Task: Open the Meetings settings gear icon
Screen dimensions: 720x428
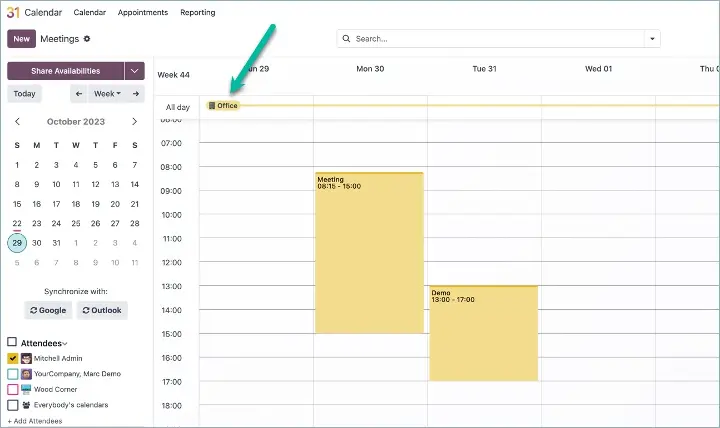Action: pyautogui.click(x=87, y=39)
